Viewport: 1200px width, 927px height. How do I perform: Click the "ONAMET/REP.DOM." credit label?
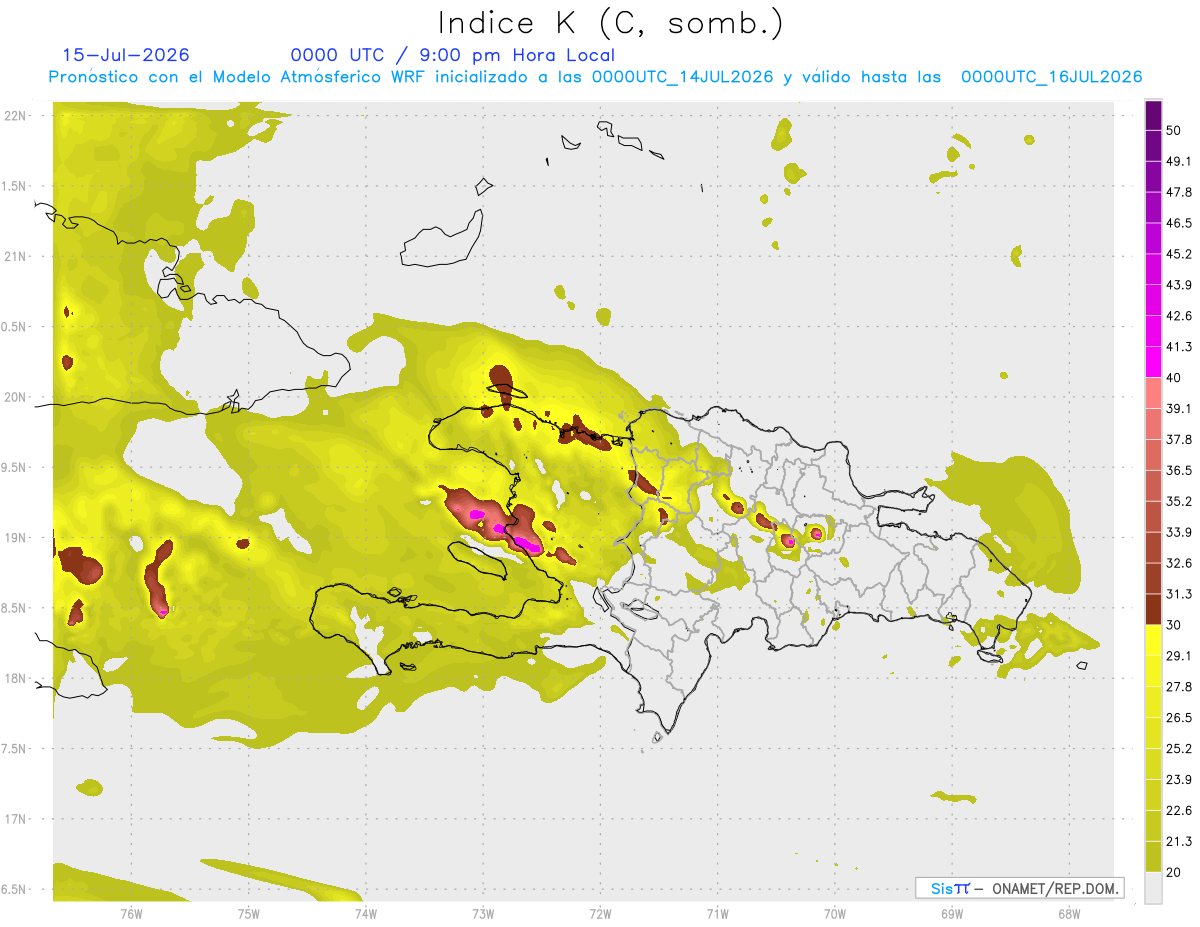point(1054,888)
